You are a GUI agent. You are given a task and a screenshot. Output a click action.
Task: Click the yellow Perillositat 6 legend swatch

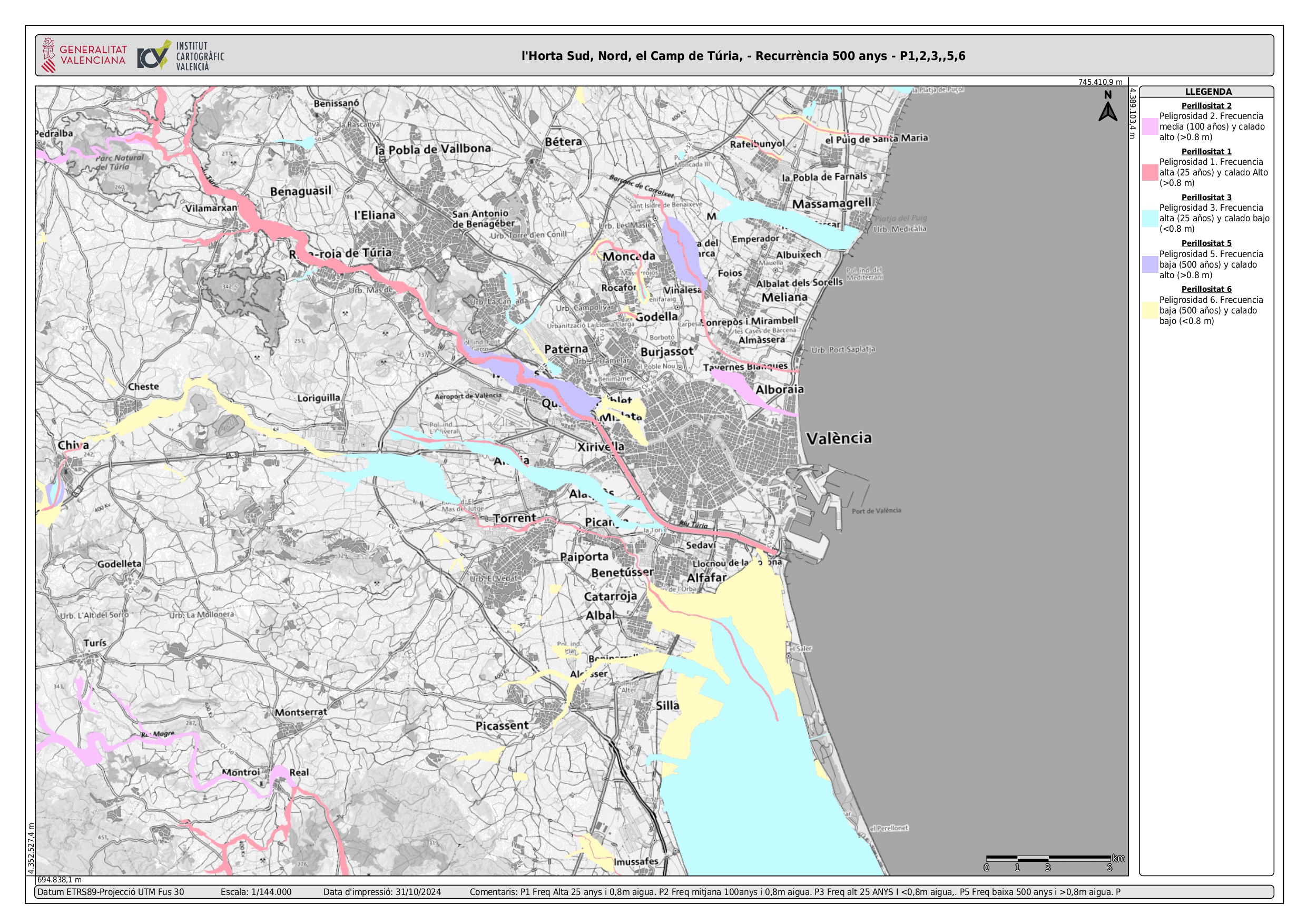pos(1150,310)
